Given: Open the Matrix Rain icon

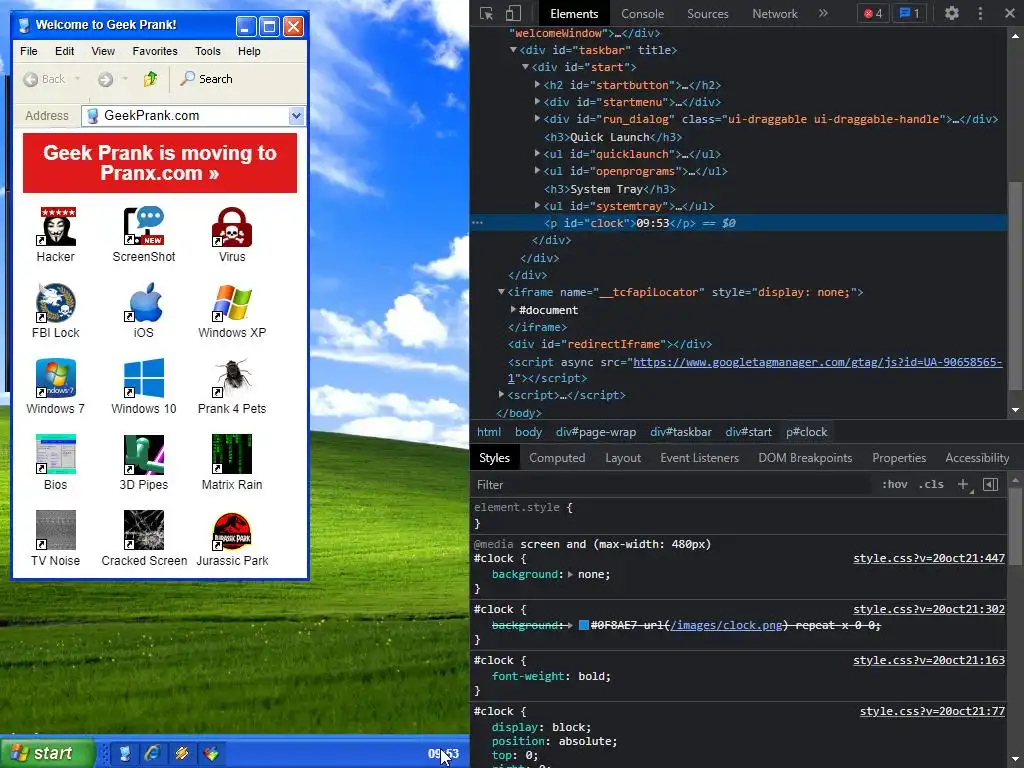Looking at the screenshot, I should click(x=232, y=455).
